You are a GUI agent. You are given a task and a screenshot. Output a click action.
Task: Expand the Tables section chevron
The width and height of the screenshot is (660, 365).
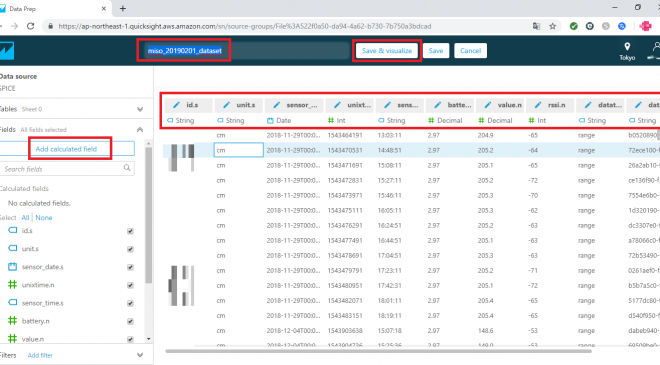(x=140, y=109)
